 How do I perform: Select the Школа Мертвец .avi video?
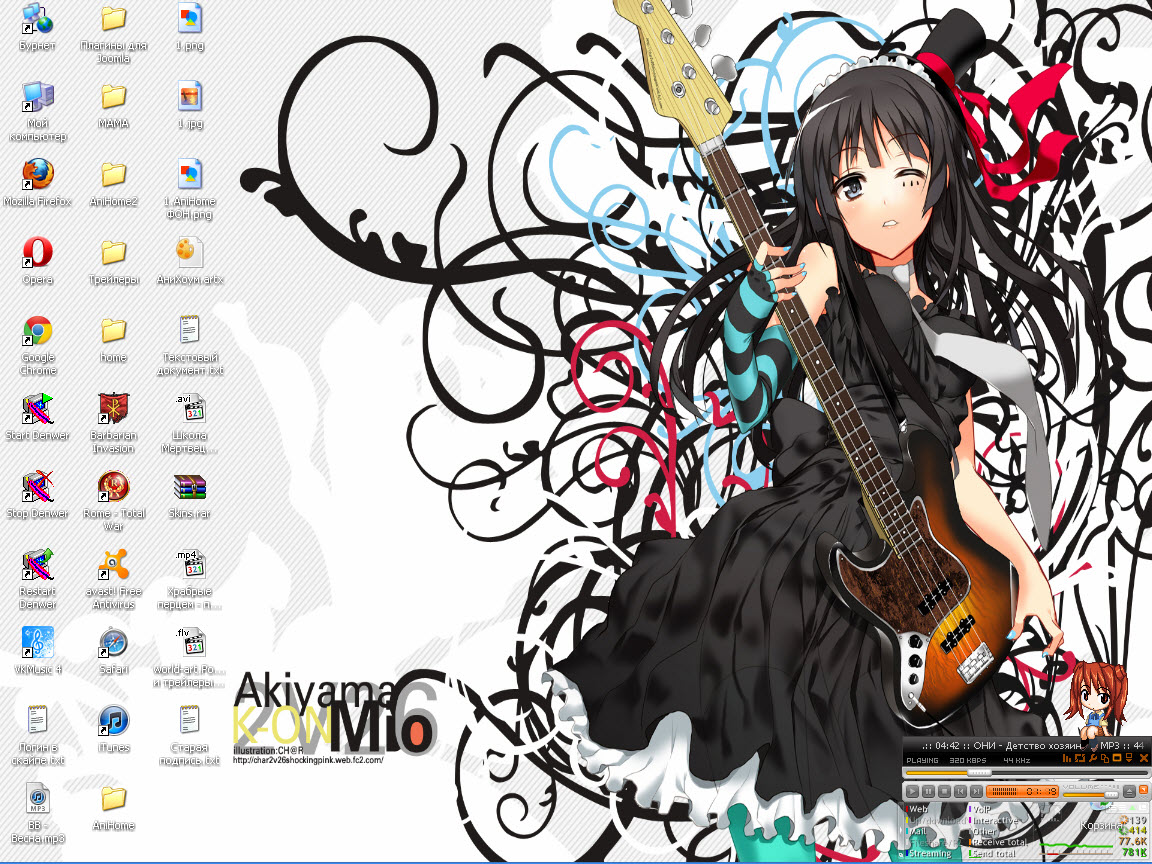click(x=190, y=422)
